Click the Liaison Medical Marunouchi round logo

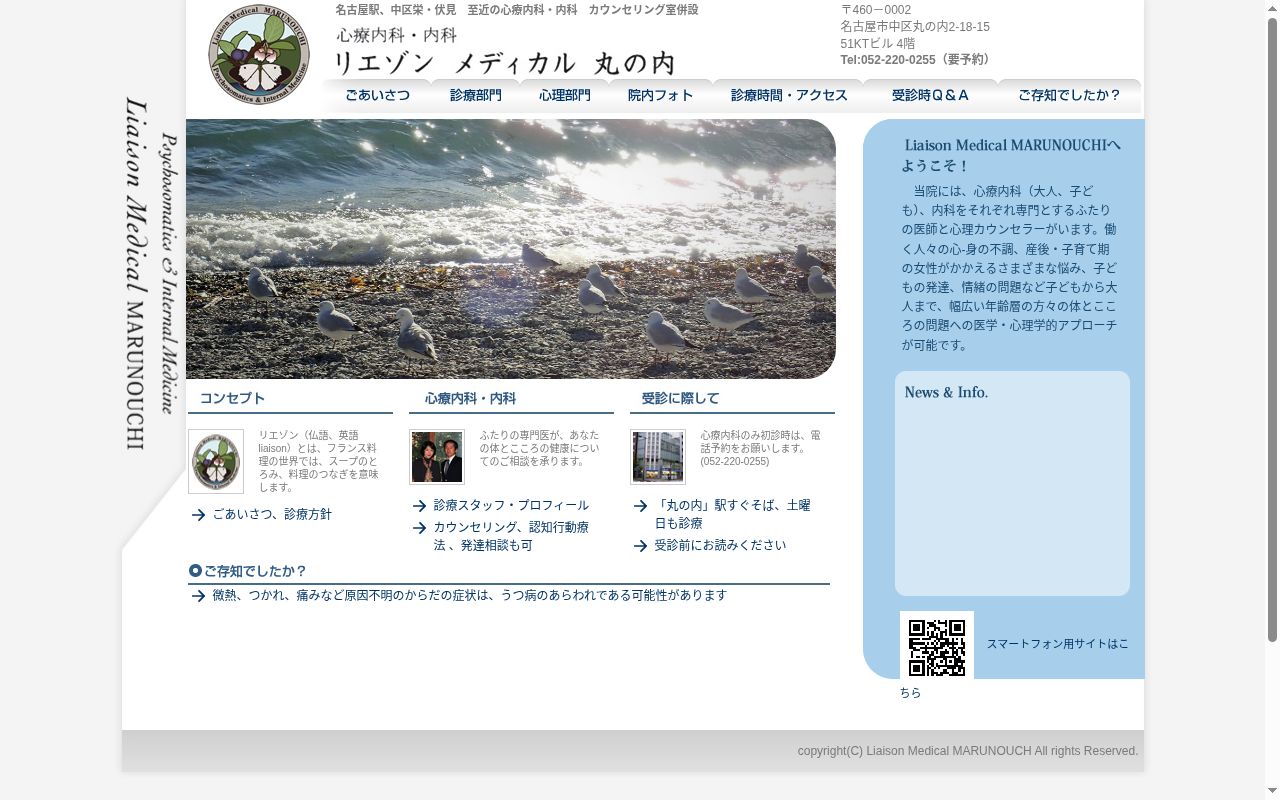pos(259,55)
